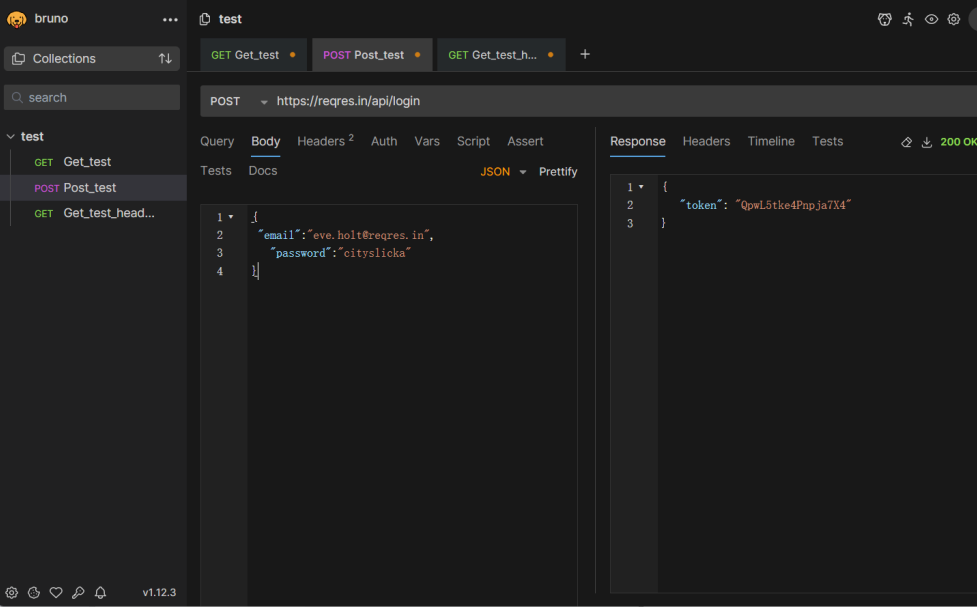
Task: Click the heart icon in bottom bar
Action: pos(56,593)
